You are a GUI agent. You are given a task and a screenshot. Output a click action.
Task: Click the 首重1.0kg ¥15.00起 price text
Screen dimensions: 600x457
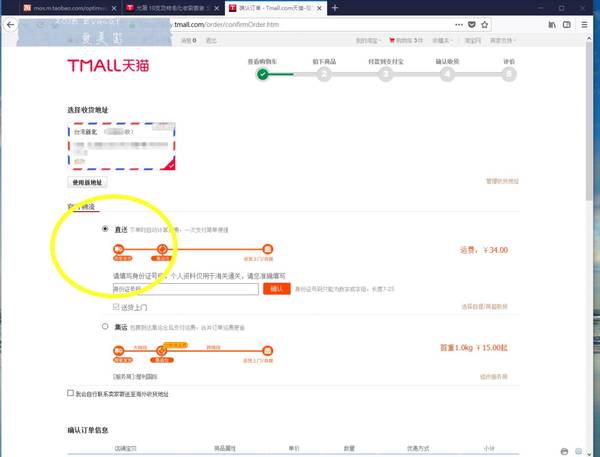(x=474, y=348)
